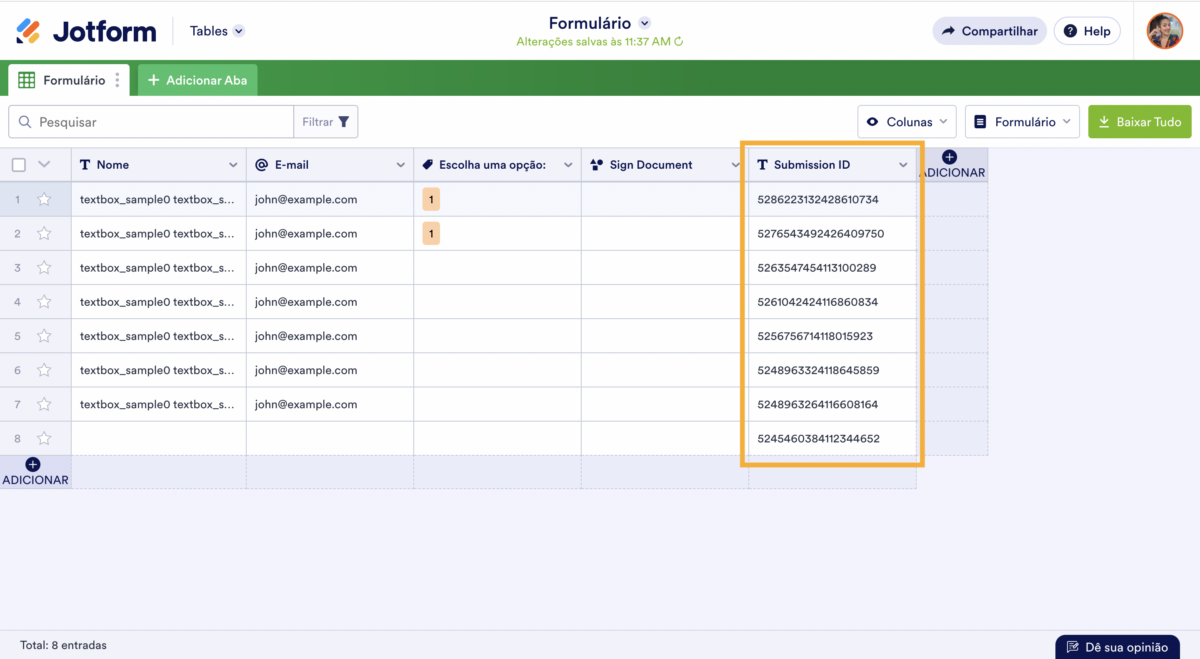Expand the arrow next to select-all checkbox
Screen dimensions: 1200x659
pos(44,165)
